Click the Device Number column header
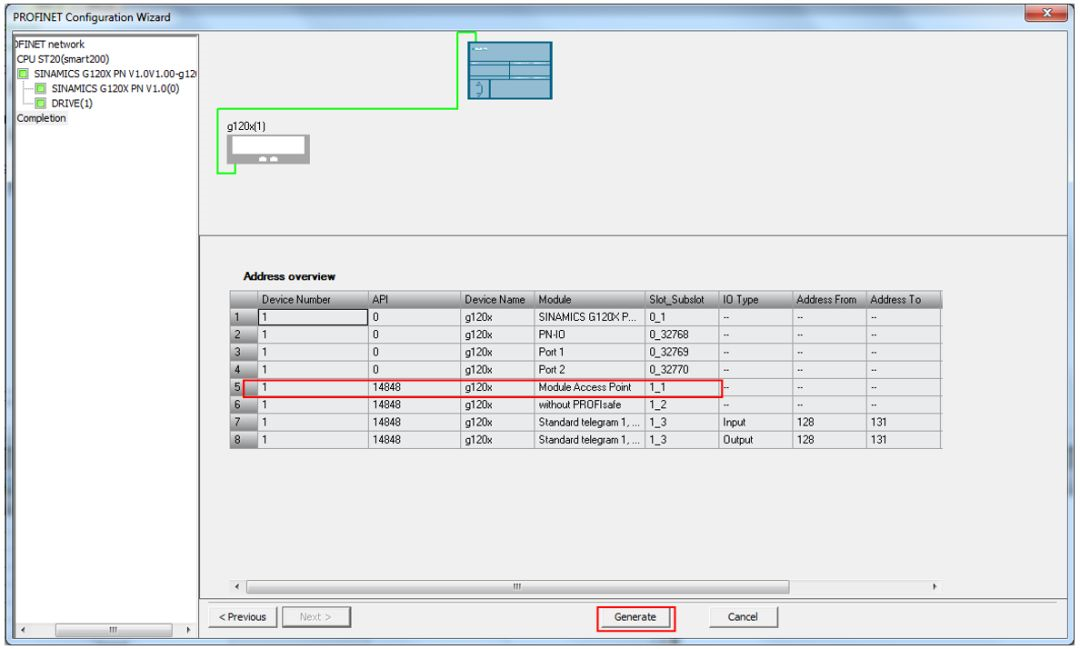The width and height of the screenshot is (1080, 649). point(313,300)
